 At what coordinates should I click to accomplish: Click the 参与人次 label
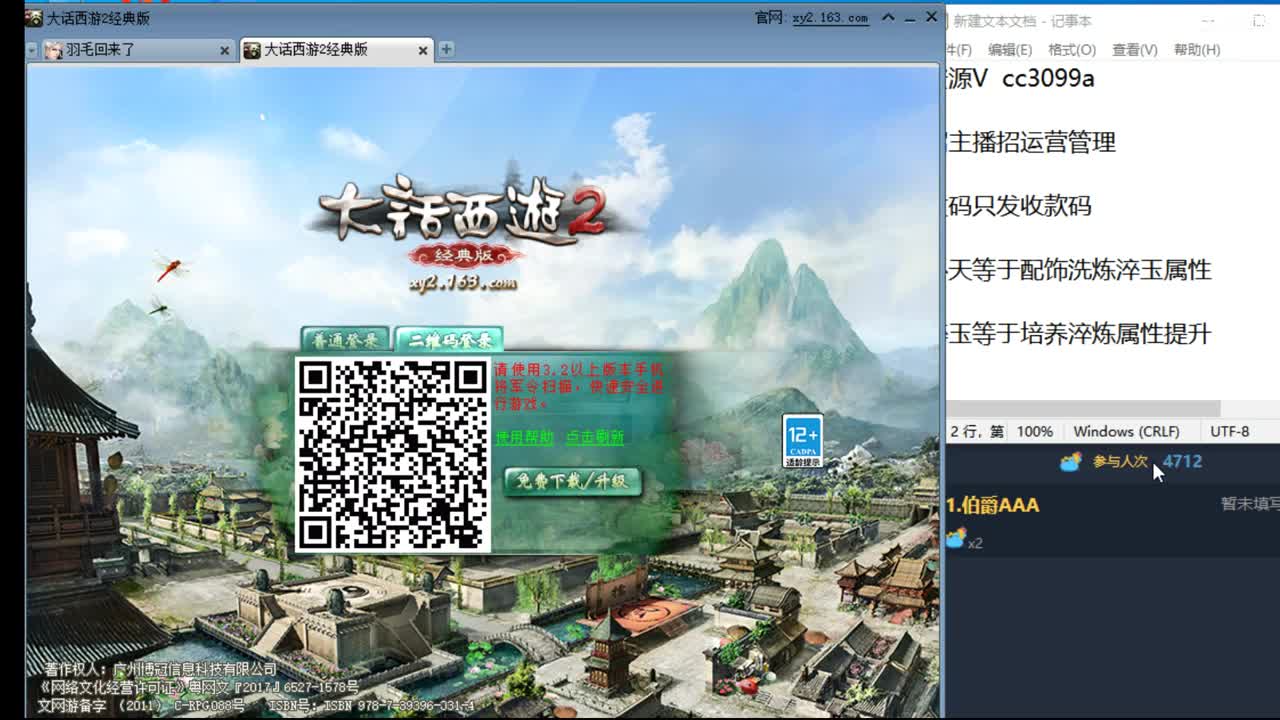click(1120, 462)
